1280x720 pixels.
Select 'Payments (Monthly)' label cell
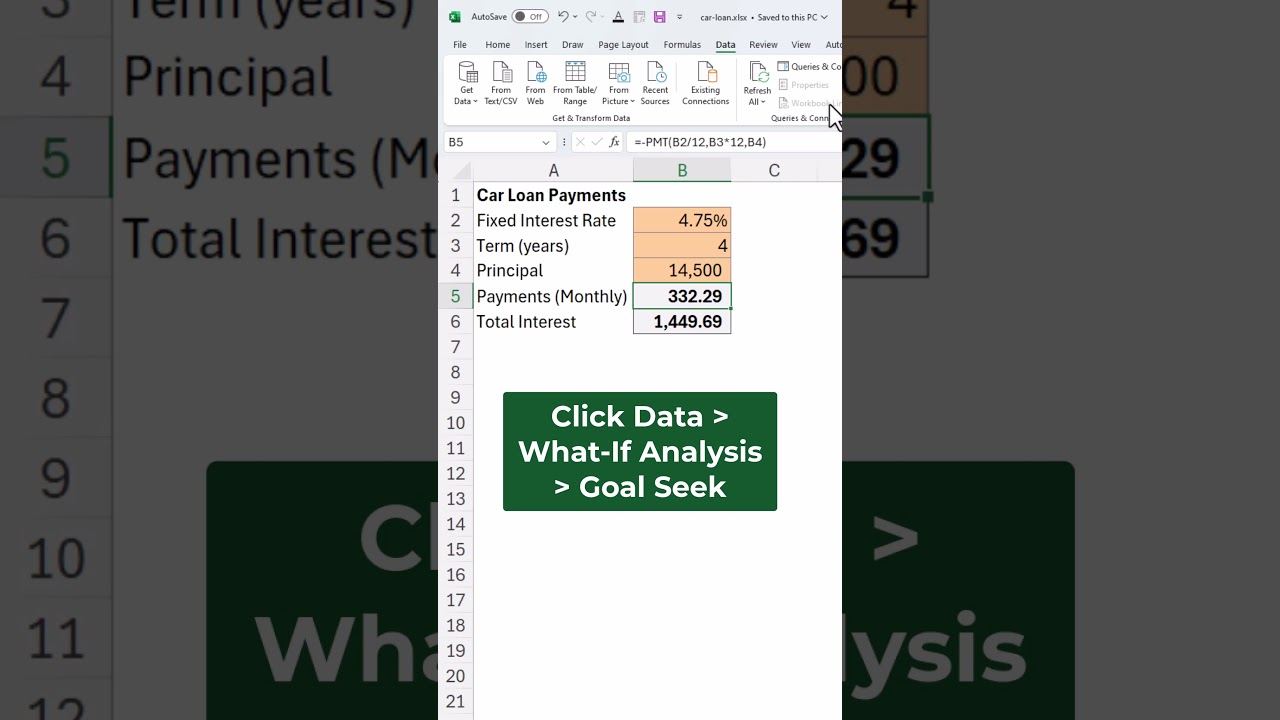click(x=553, y=296)
